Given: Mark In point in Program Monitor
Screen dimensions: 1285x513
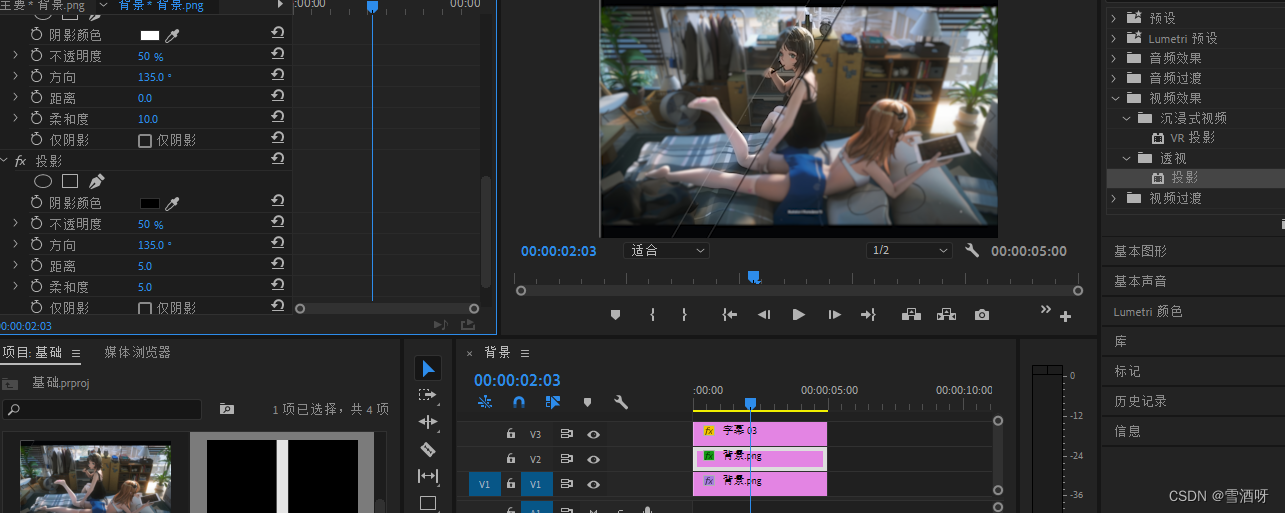Looking at the screenshot, I should click(652, 314).
